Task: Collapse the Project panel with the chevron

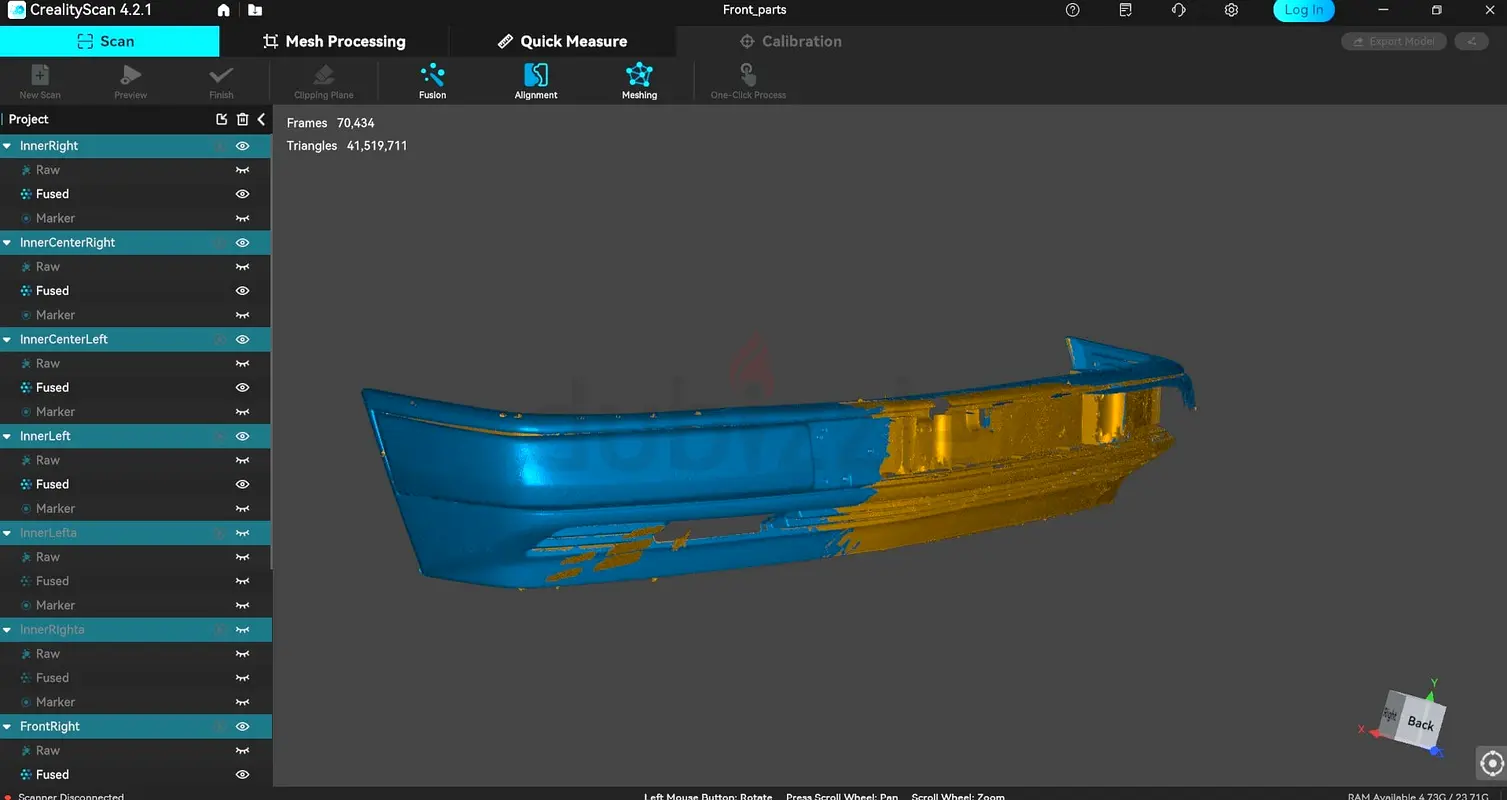Action: (x=261, y=119)
